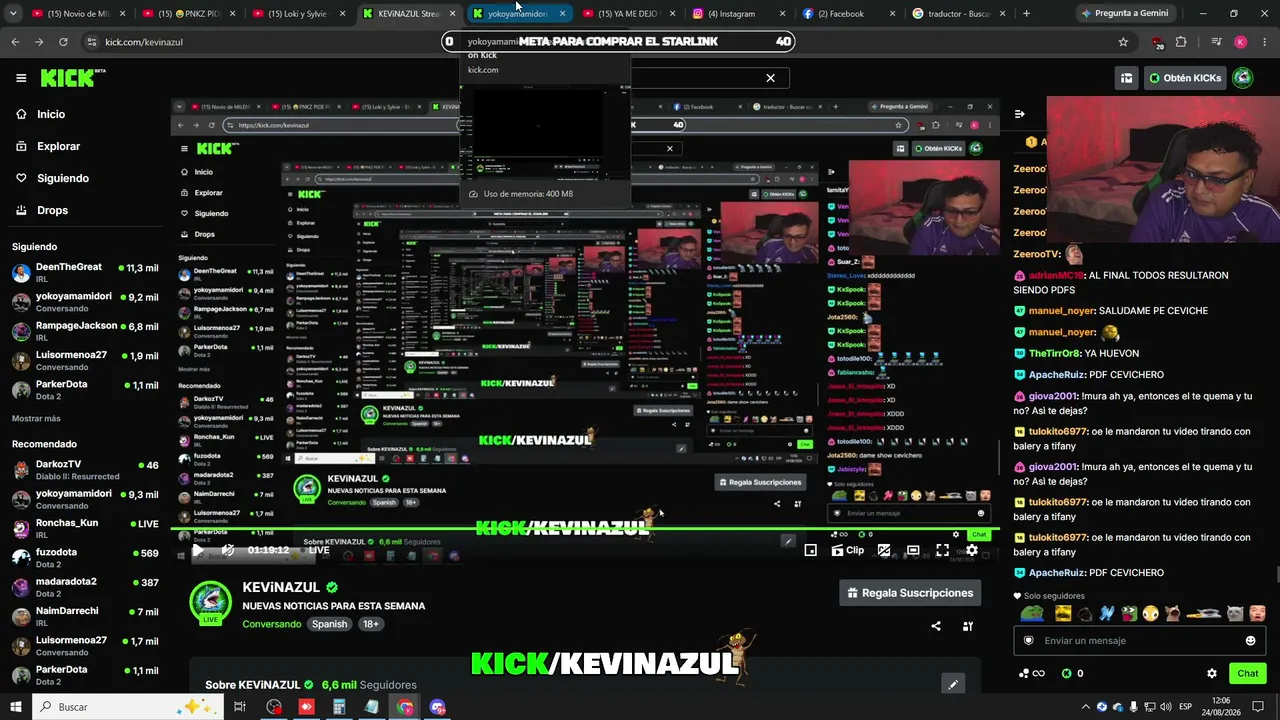Open DarkozTV recommended channel
Image resolution: width=1280 pixels, height=720 pixels.
[85, 469]
